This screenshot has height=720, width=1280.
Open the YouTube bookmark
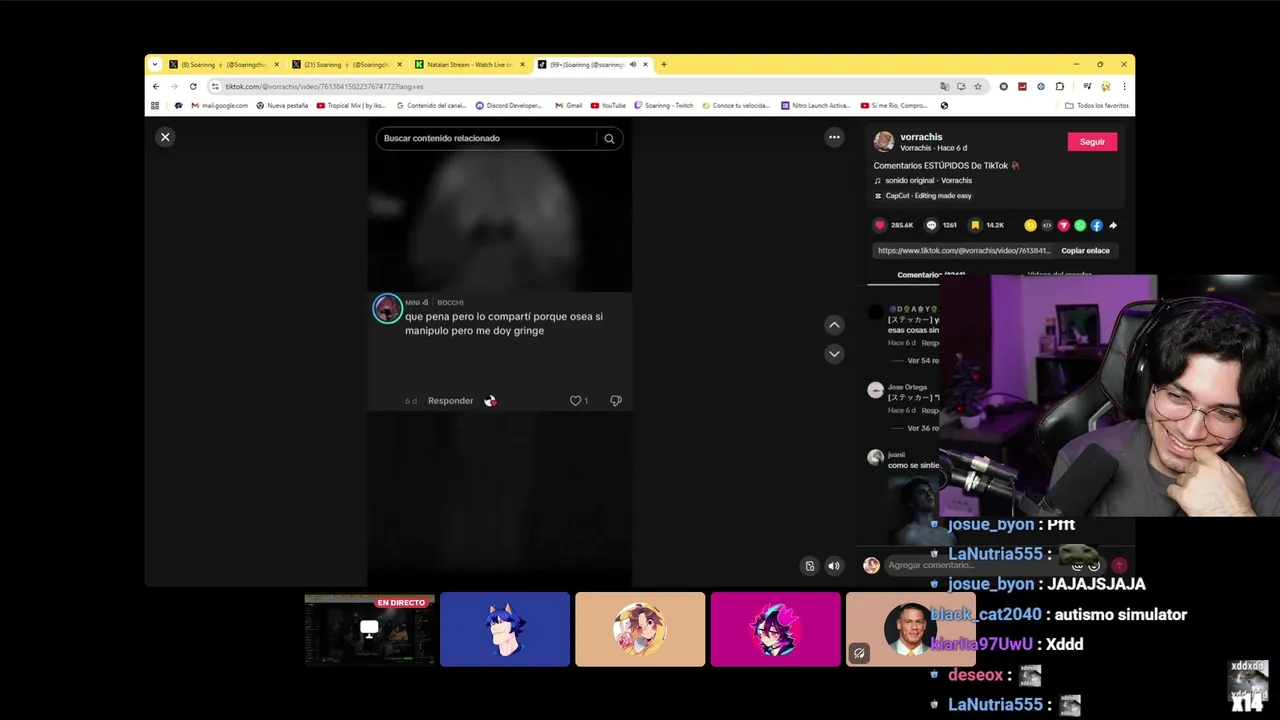pyautogui.click(x=608, y=105)
